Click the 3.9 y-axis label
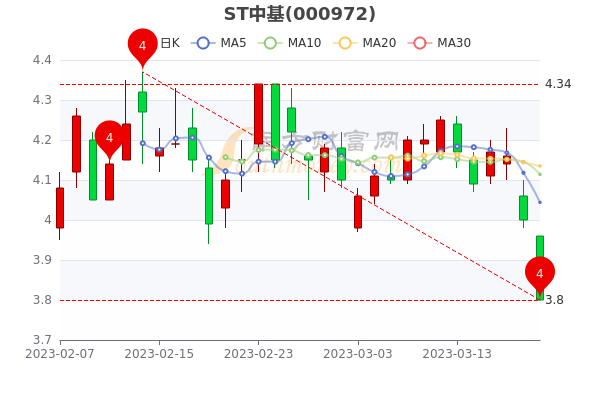 click(42, 260)
